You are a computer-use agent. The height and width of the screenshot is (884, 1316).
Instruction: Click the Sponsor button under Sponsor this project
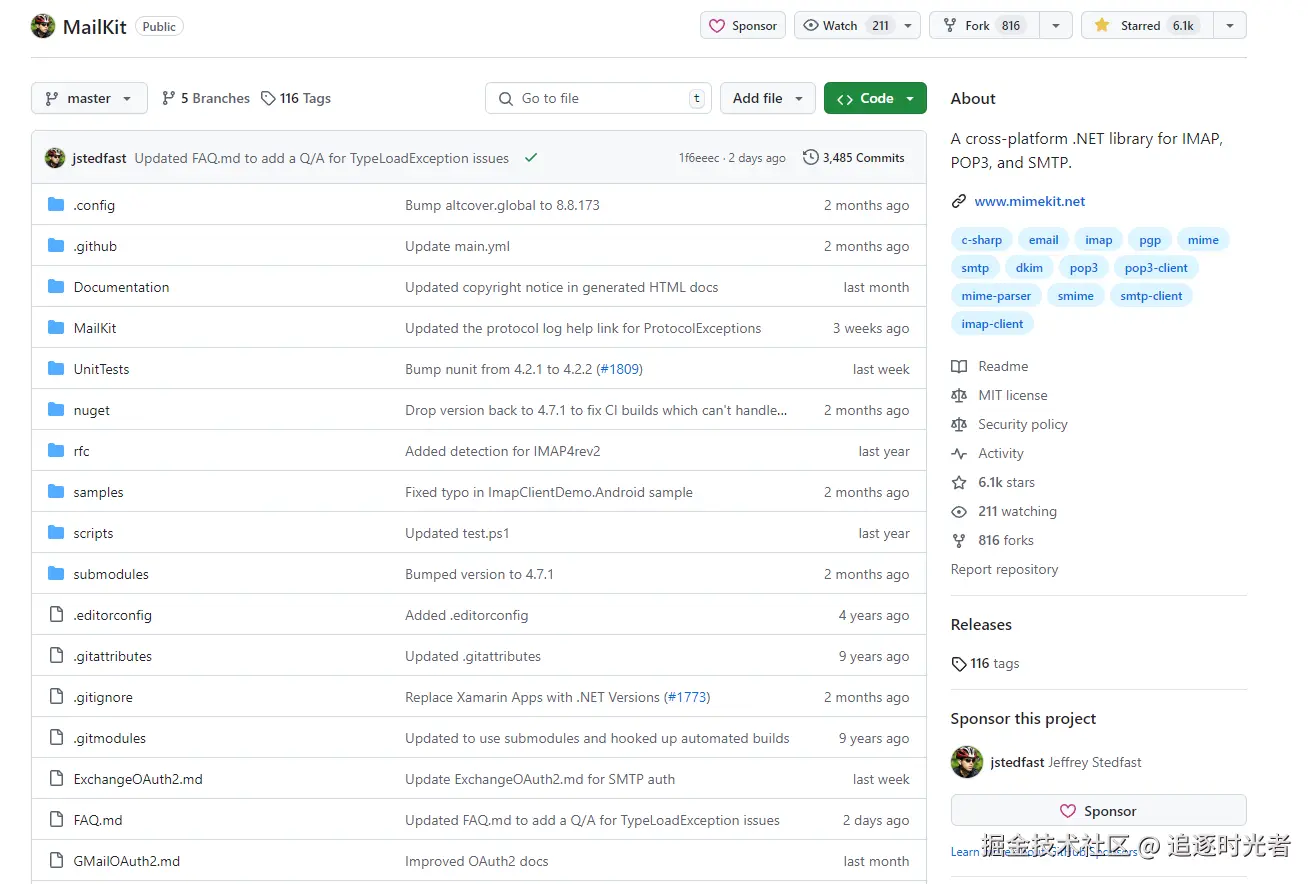(x=1099, y=811)
